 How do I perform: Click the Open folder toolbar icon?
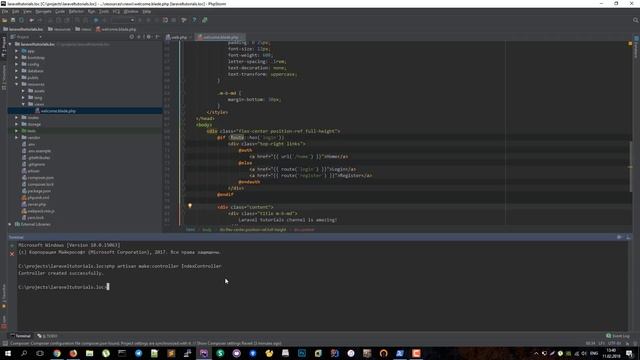coord(4,20)
